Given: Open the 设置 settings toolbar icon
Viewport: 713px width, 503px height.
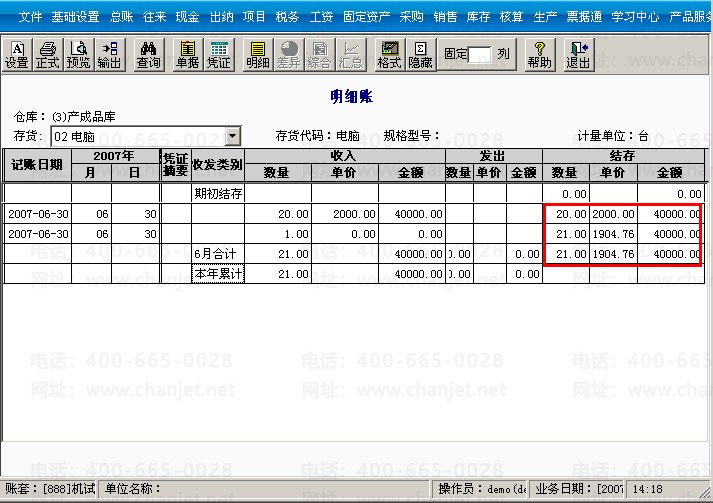Looking at the screenshot, I should coord(17,55).
